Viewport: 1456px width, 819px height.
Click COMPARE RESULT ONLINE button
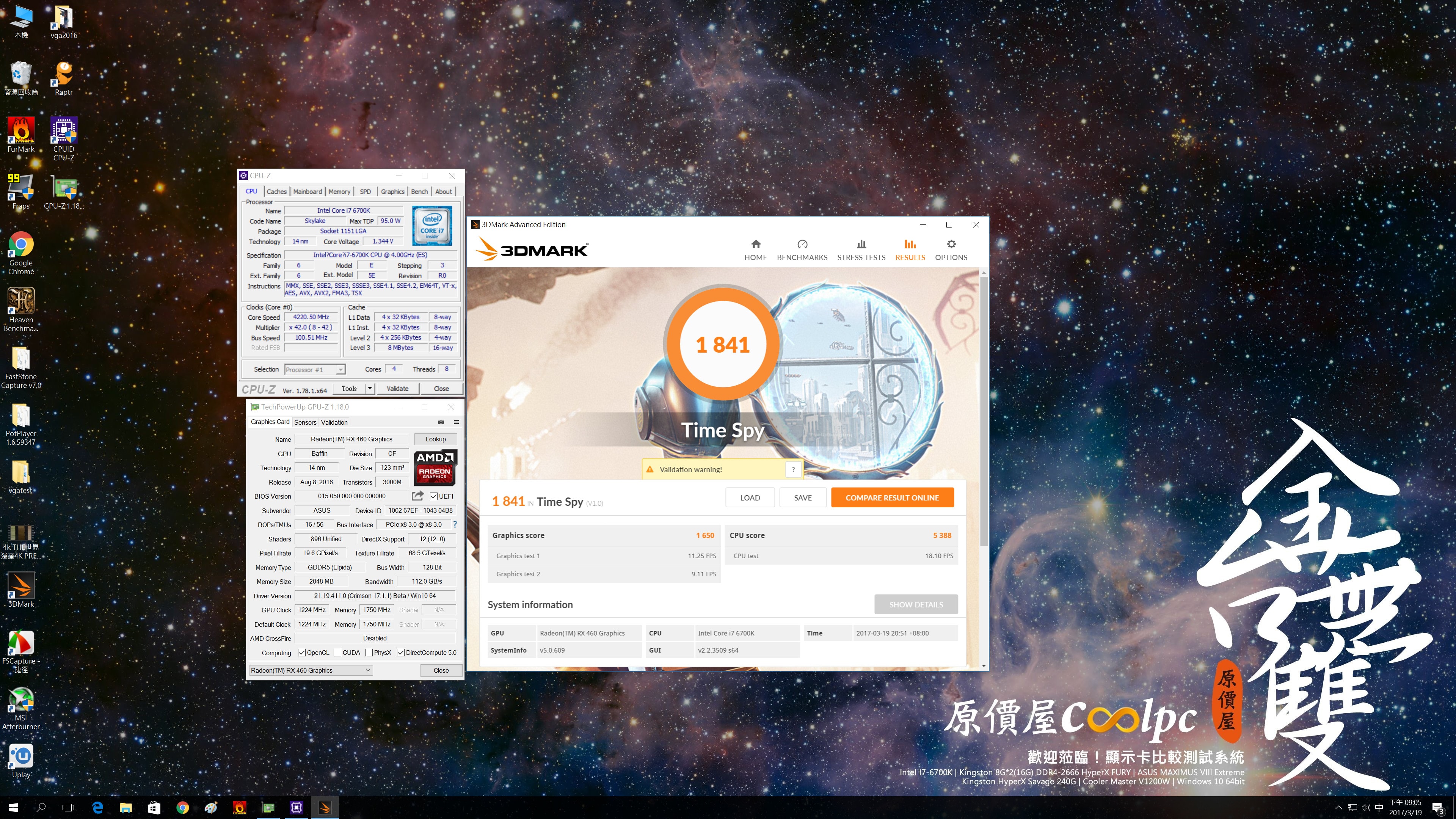[893, 497]
